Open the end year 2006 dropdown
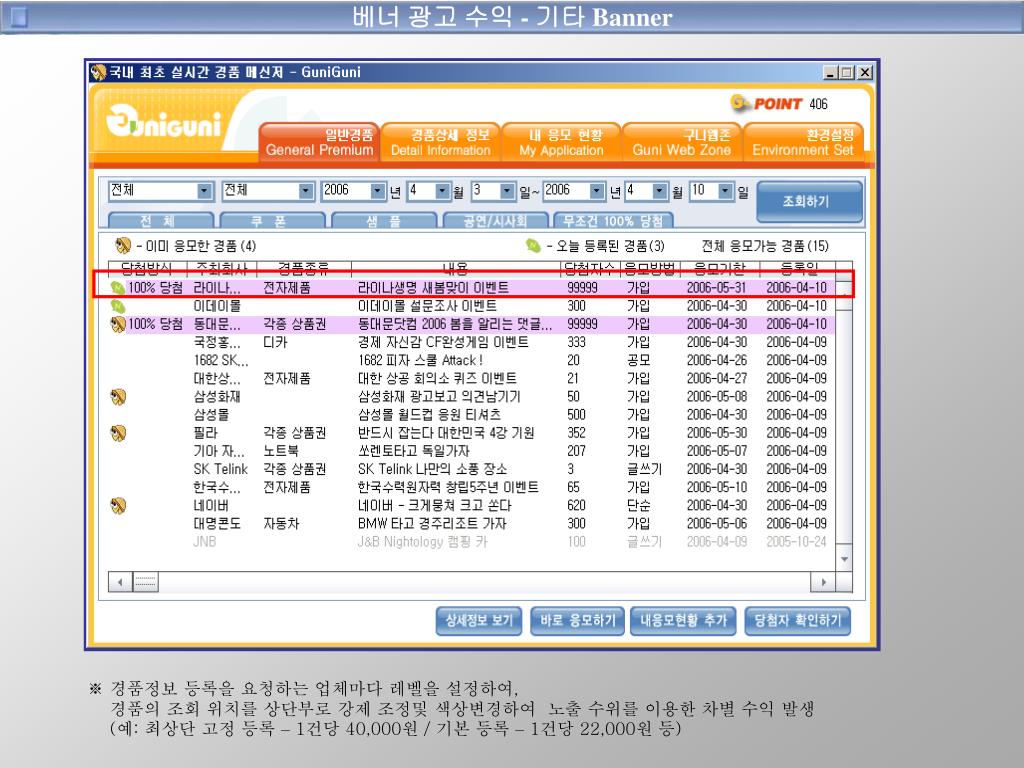This screenshot has height=768, width=1024. [x=597, y=191]
